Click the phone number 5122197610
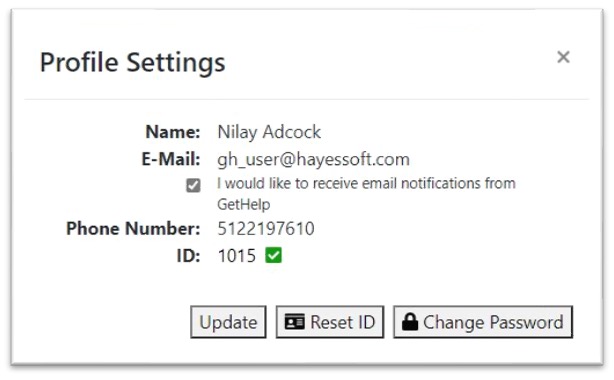This screenshot has width=614, height=380. point(266,228)
